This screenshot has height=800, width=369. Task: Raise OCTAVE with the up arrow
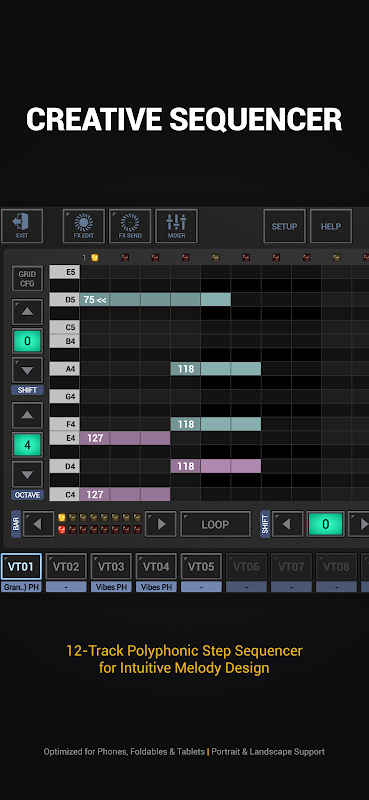tap(27, 415)
